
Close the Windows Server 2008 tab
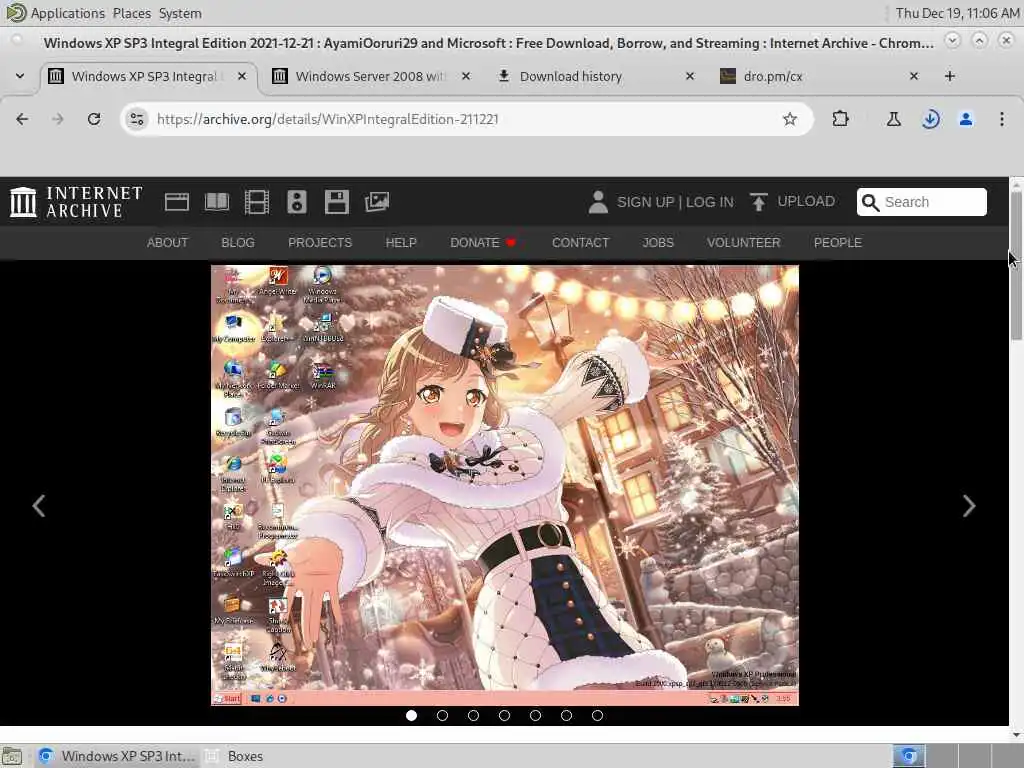(x=466, y=76)
